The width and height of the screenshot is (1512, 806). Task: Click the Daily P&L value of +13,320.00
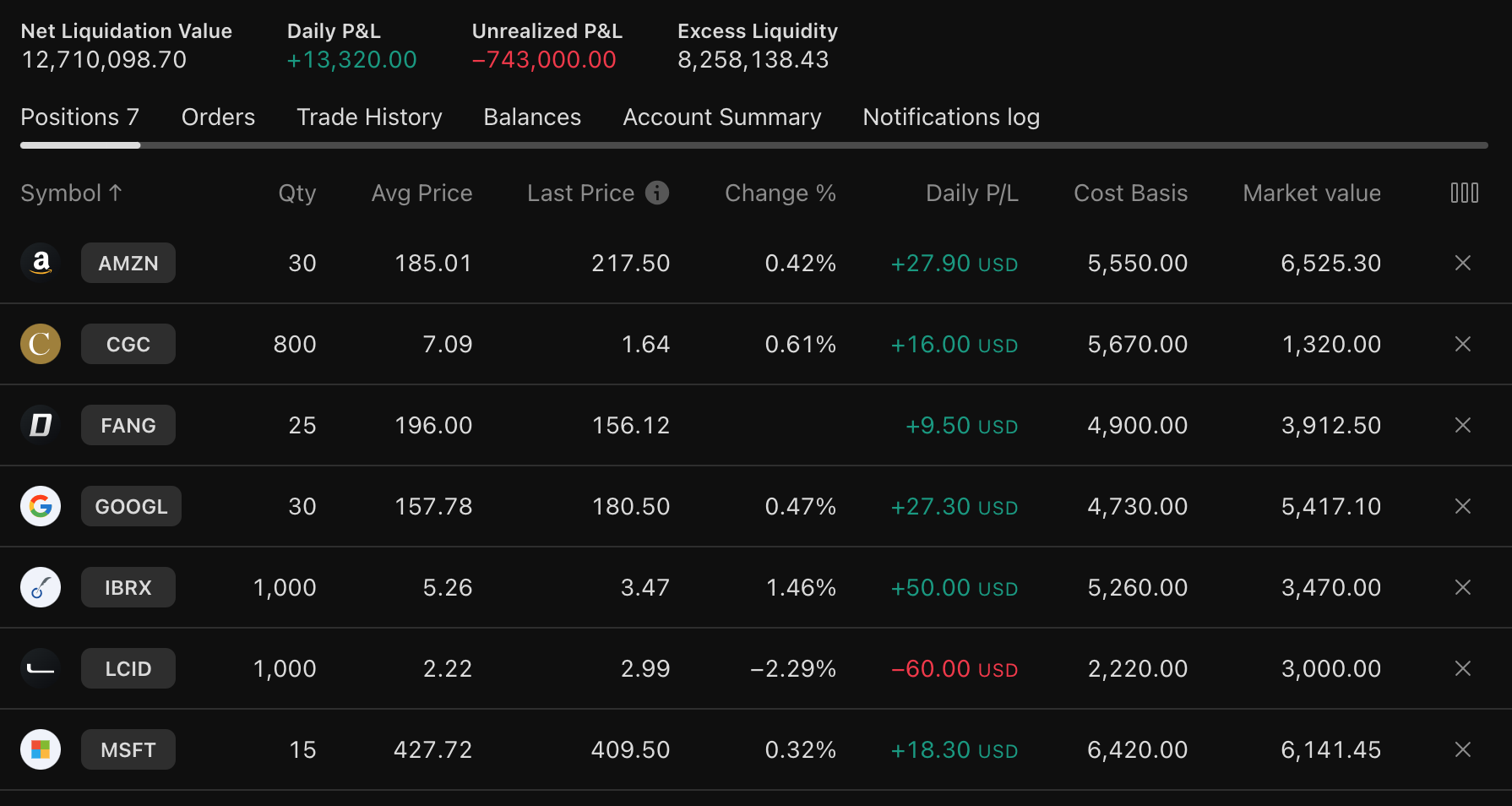351,59
